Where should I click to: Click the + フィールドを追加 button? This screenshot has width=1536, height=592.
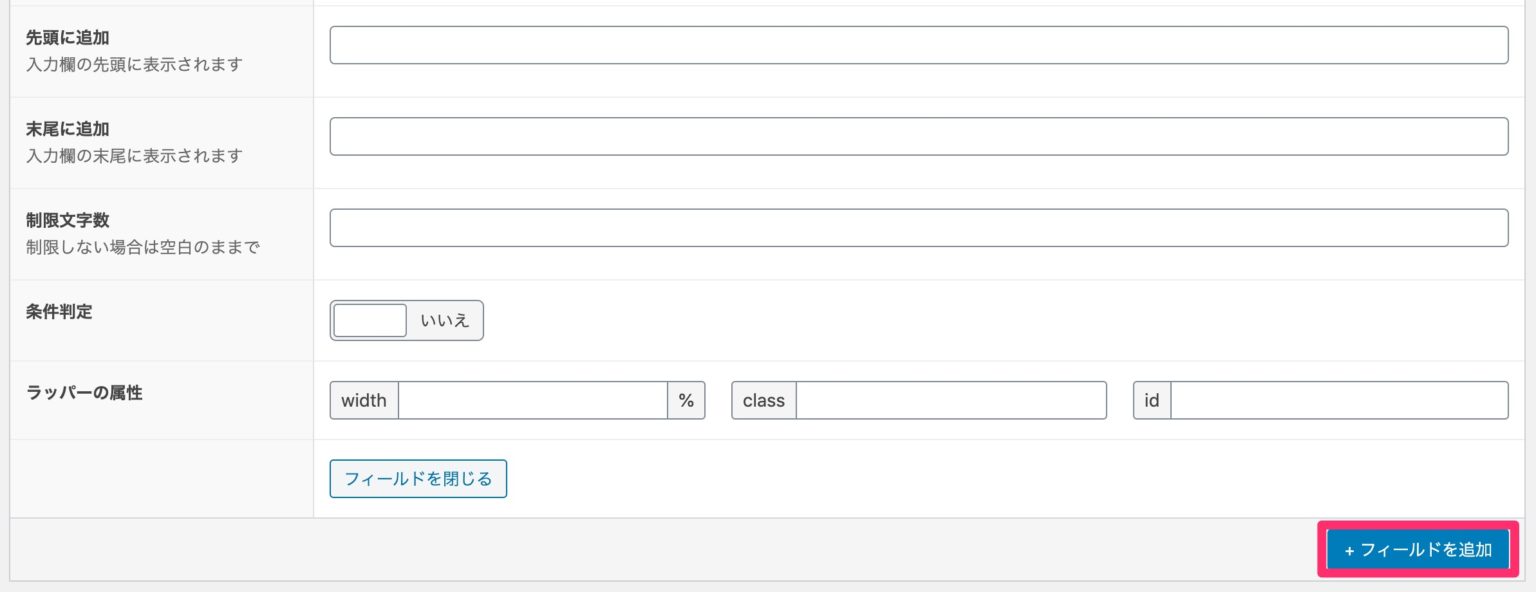pos(1418,550)
